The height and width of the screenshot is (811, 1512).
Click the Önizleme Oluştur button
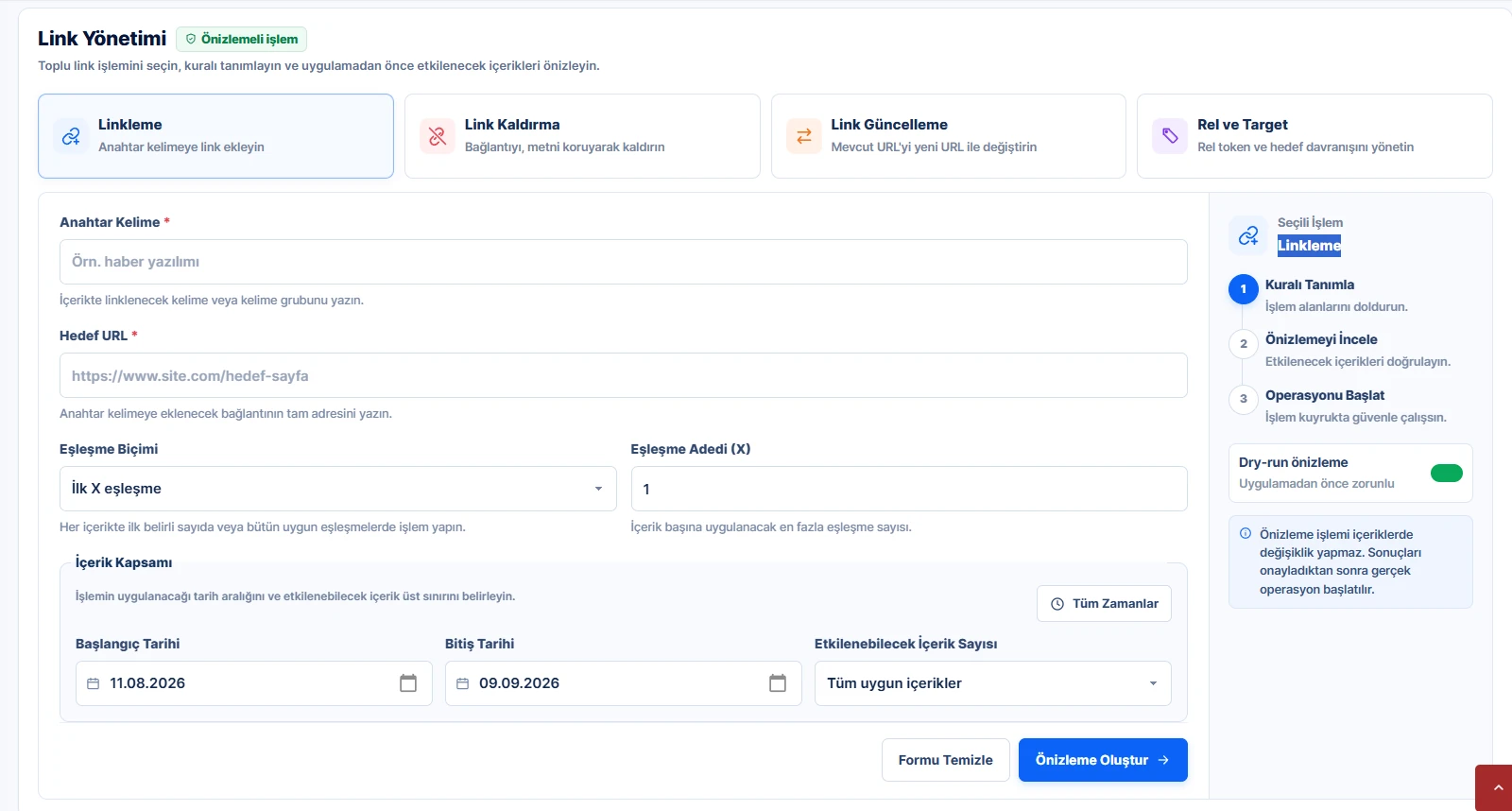1103,760
